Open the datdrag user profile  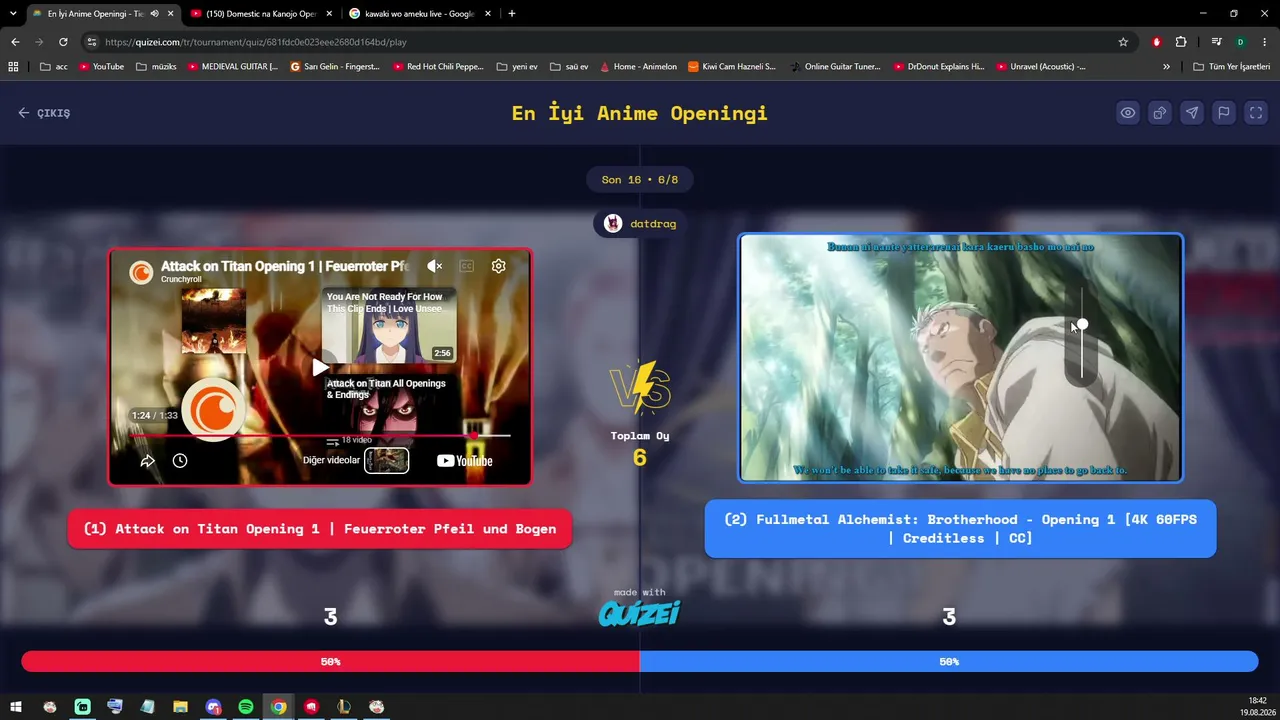tap(640, 224)
